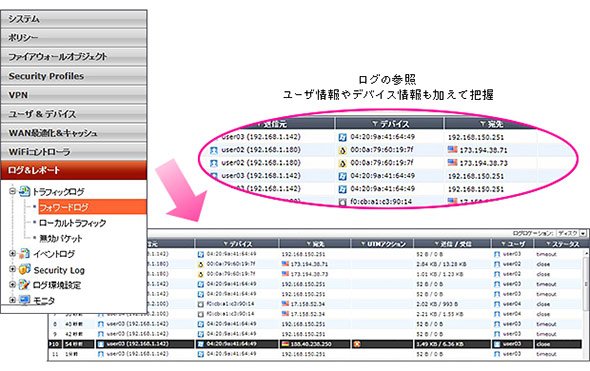
Task: Select フォワードログ in the tree
Action: click(93, 207)
